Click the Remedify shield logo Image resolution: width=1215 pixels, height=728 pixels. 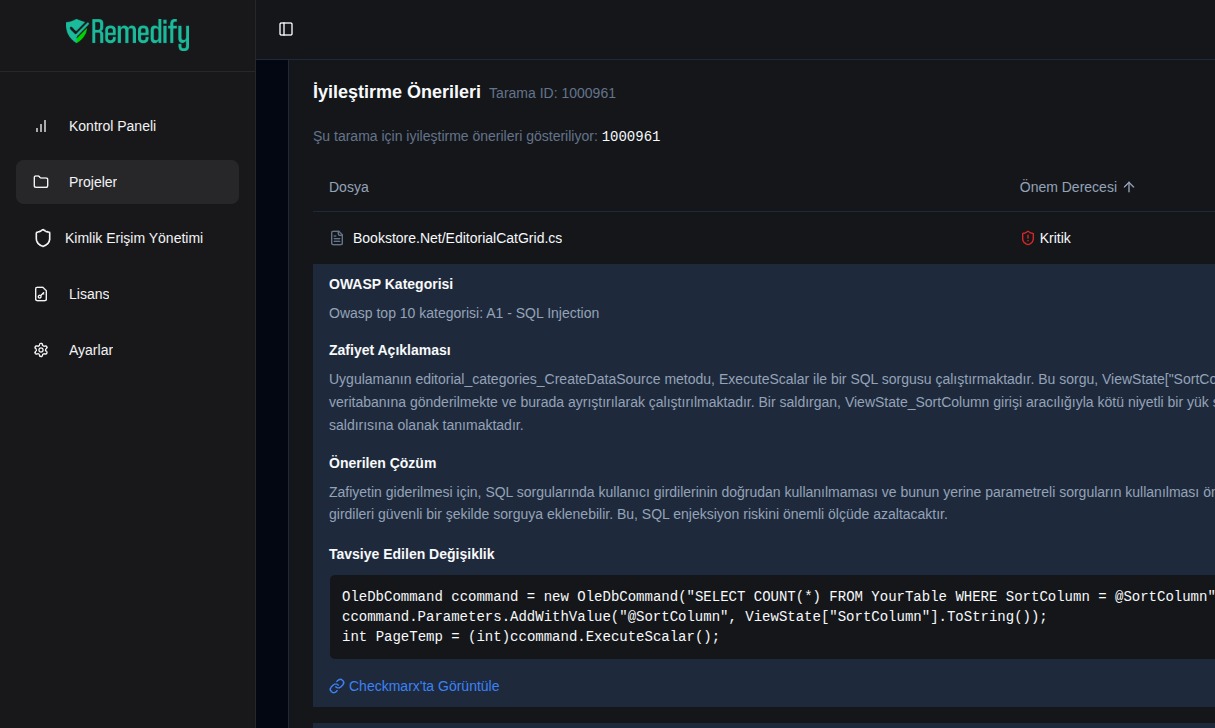(x=77, y=32)
